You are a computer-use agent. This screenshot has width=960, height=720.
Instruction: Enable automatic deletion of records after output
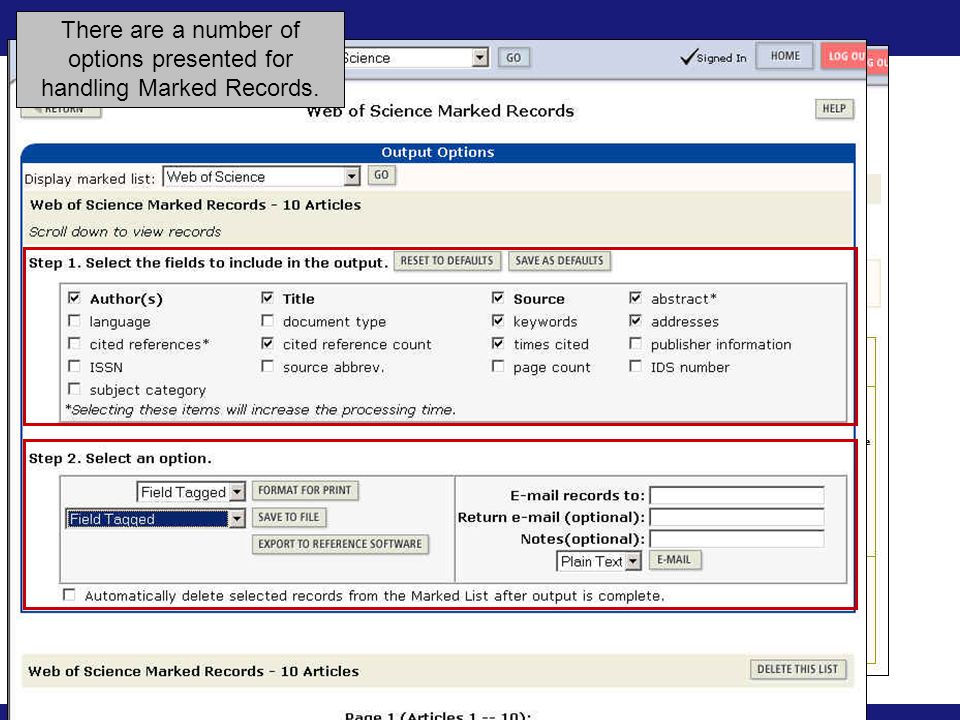(x=69, y=595)
